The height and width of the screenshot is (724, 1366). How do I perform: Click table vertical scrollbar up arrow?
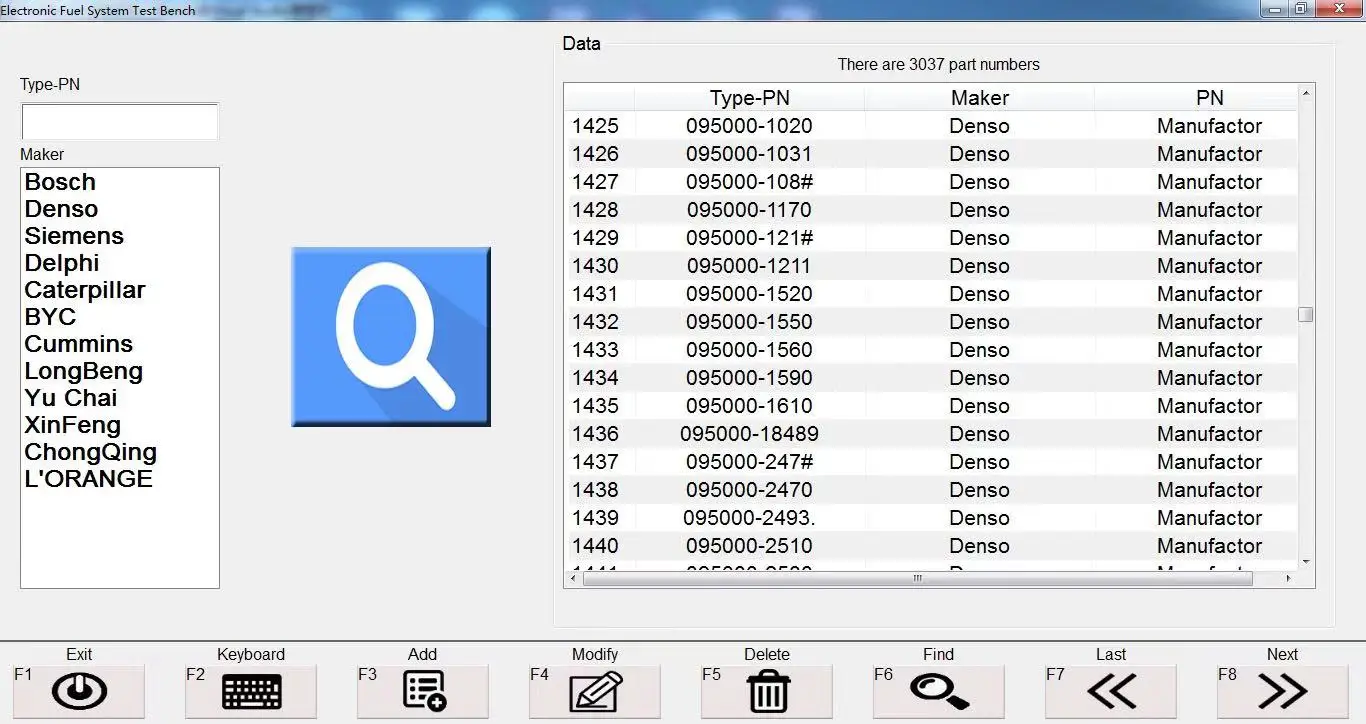tap(1306, 94)
